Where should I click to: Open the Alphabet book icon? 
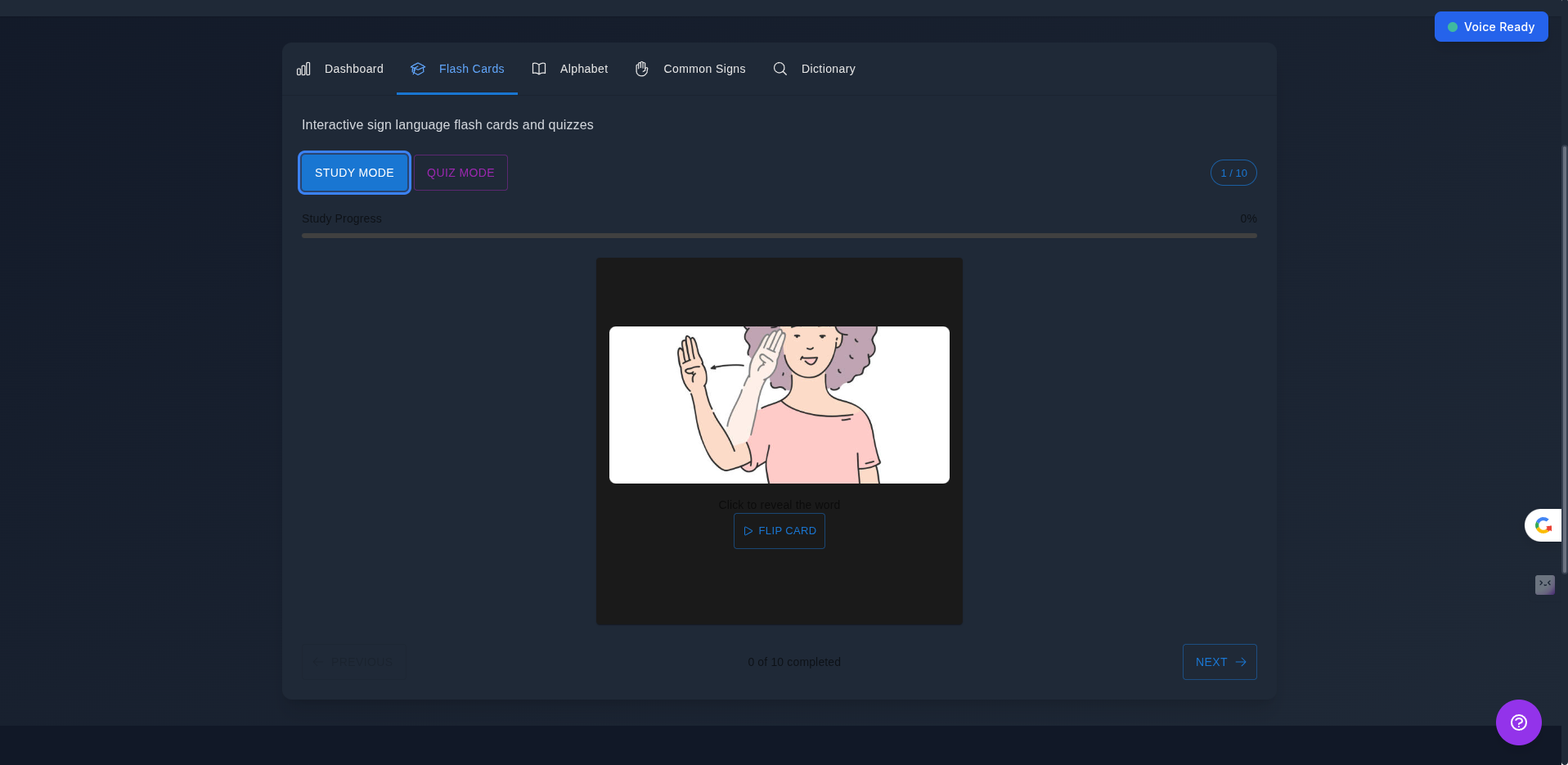pyautogui.click(x=540, y=69)
